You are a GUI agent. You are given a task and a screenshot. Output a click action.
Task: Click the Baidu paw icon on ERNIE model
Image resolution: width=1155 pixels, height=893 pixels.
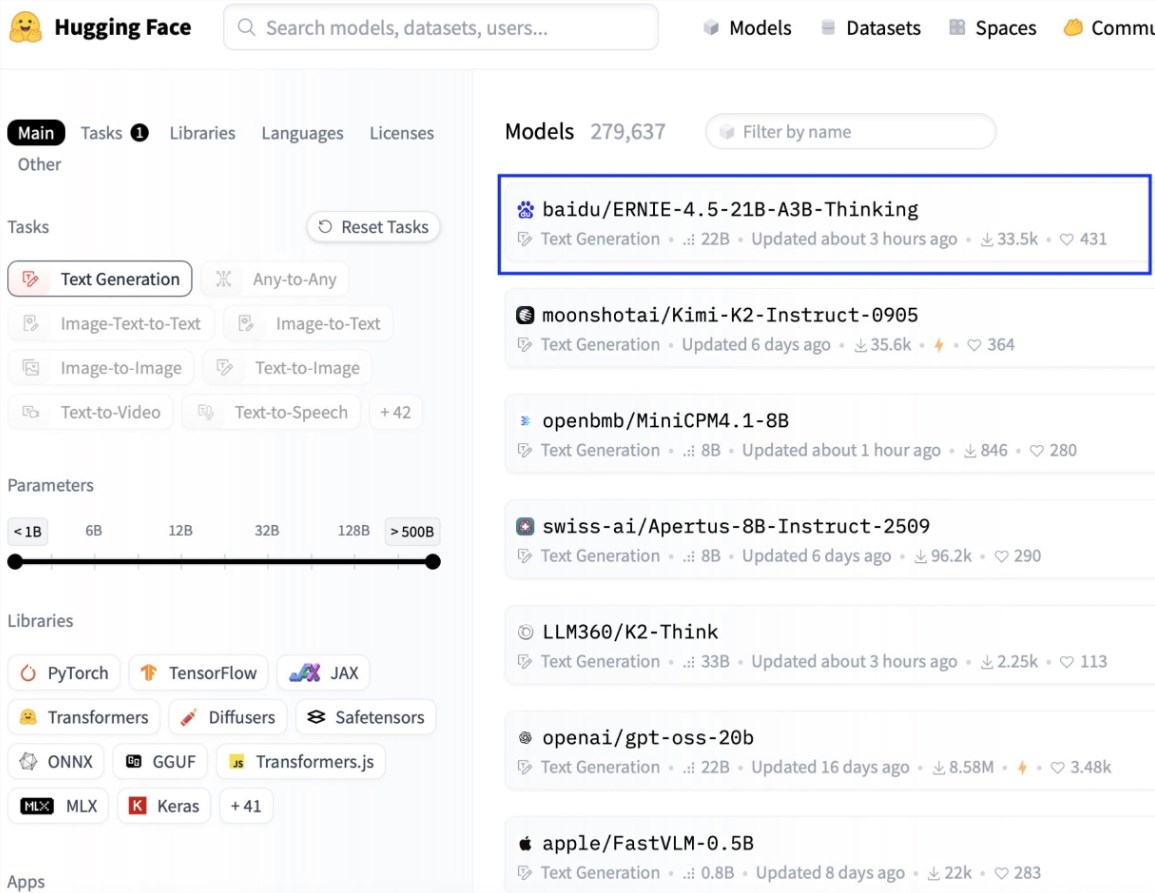[525, 210]
